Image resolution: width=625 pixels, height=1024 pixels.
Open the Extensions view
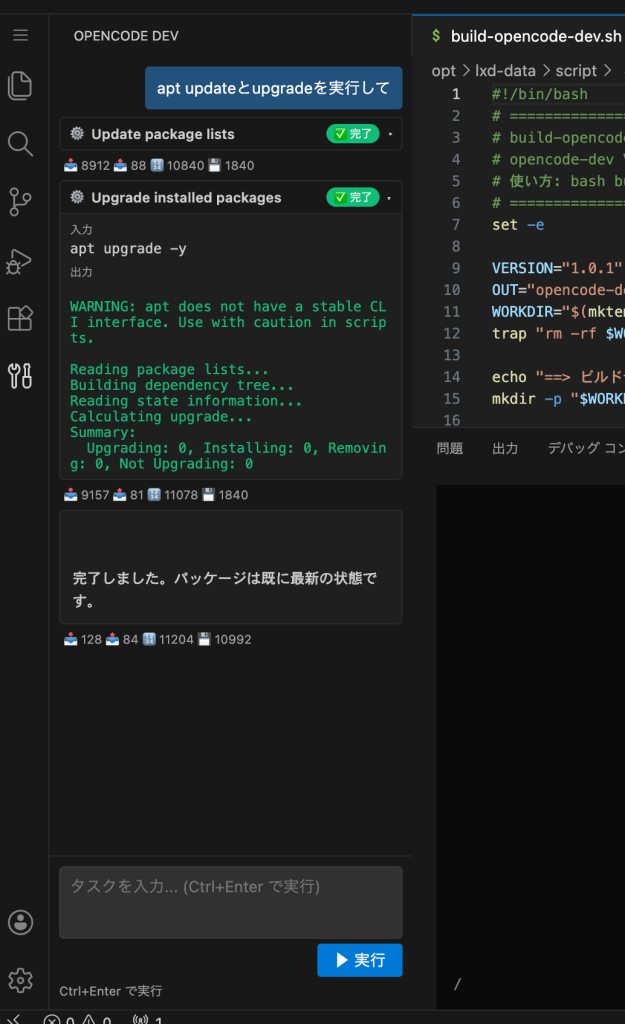(x=20, y=318)
